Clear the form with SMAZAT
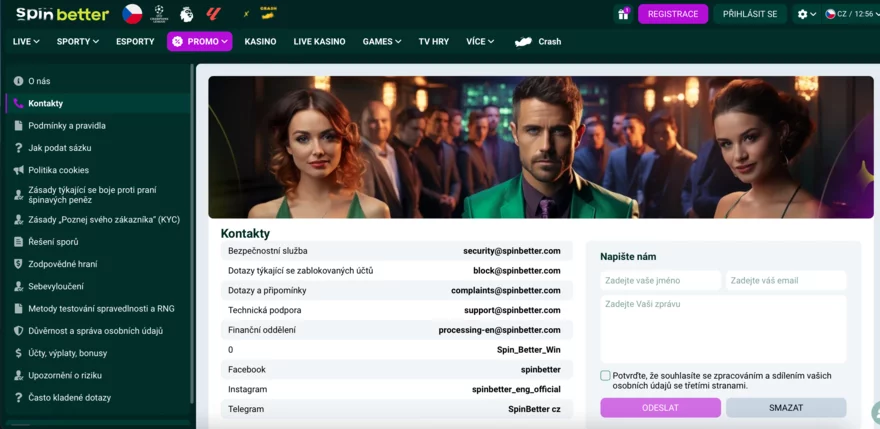Viewport: 880px width, 429px height. coord(786,408)
